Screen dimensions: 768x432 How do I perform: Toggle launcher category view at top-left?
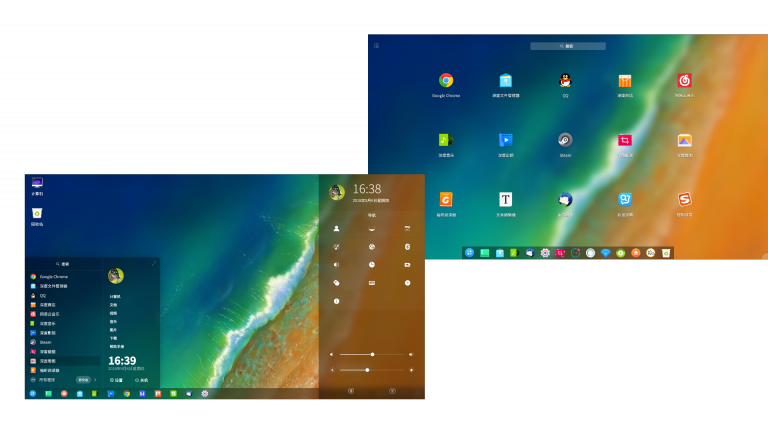pyautogui.click(x=376, y=46)
